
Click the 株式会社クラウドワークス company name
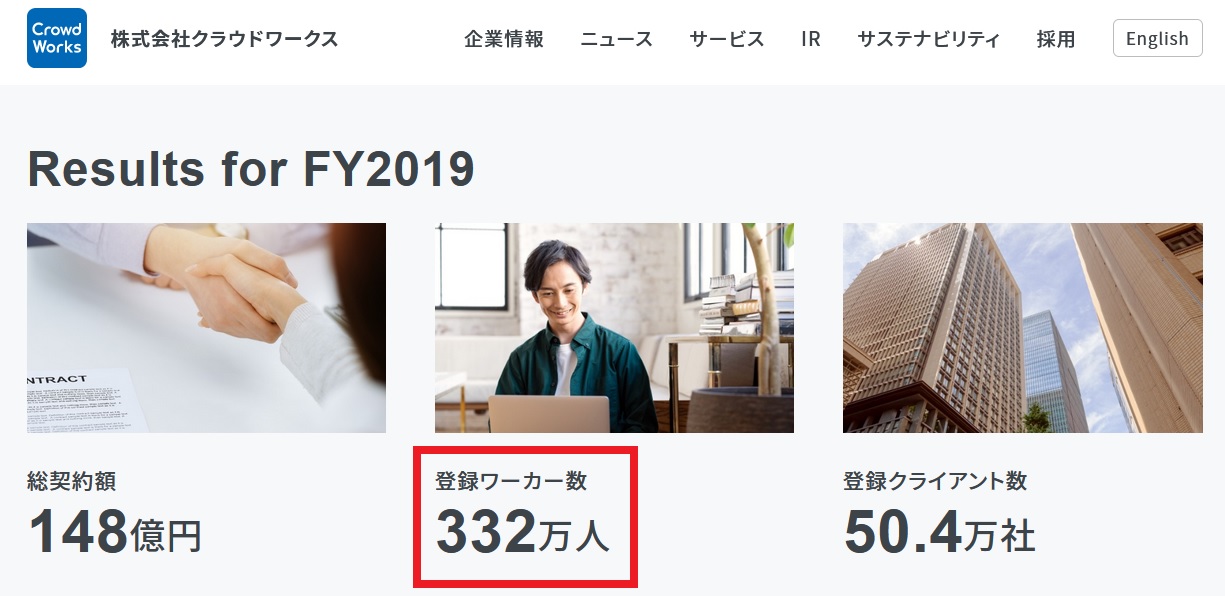(225, 39)
